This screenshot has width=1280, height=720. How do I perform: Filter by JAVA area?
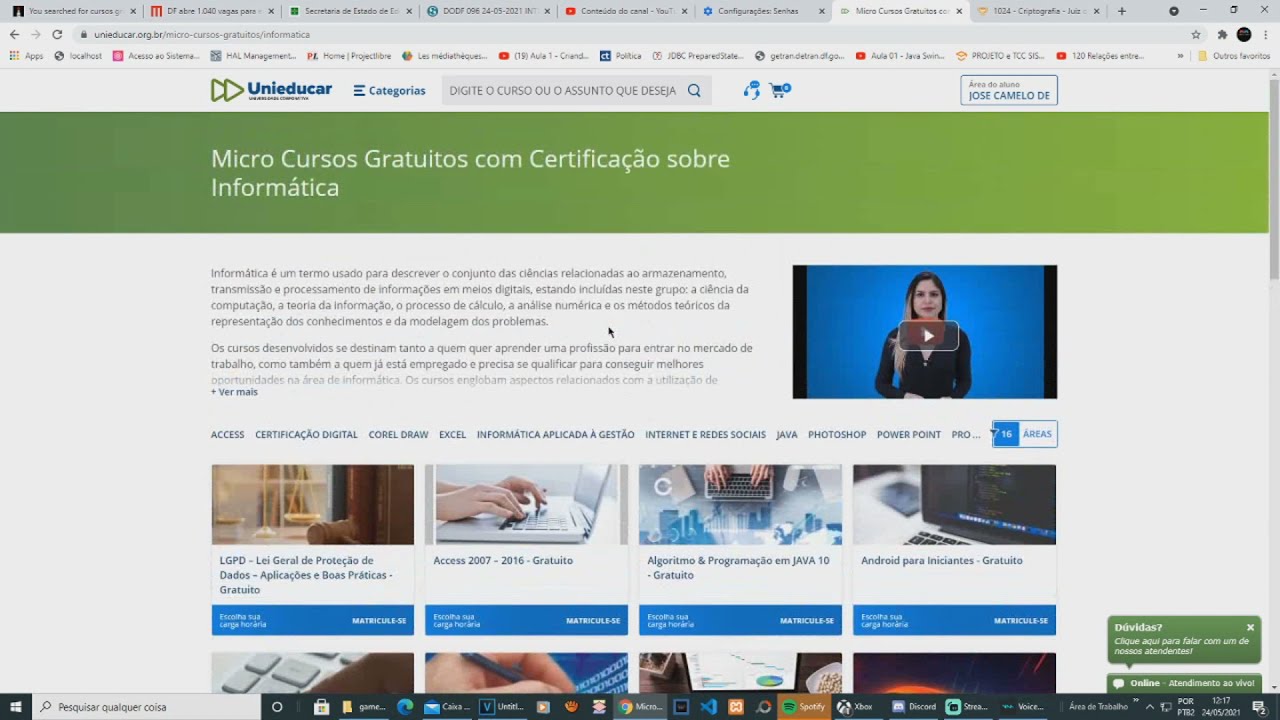787,434
